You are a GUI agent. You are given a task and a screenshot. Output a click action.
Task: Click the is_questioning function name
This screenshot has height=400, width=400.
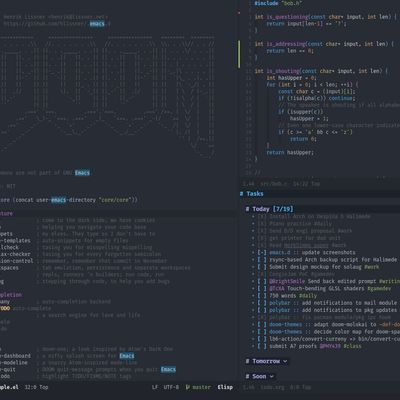click(x=287, y=17)
